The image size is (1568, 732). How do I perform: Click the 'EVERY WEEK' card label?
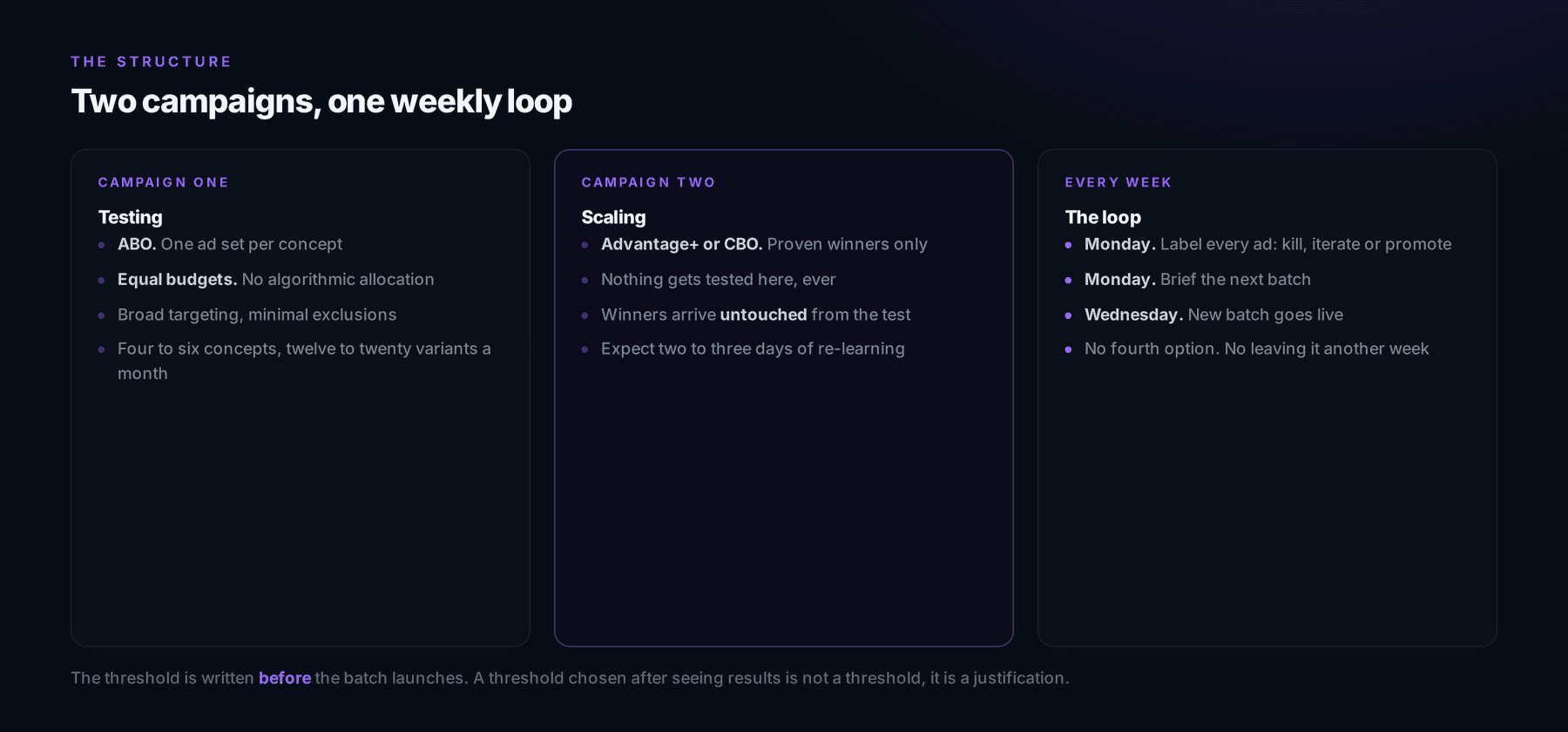[x=1119, y=182]
